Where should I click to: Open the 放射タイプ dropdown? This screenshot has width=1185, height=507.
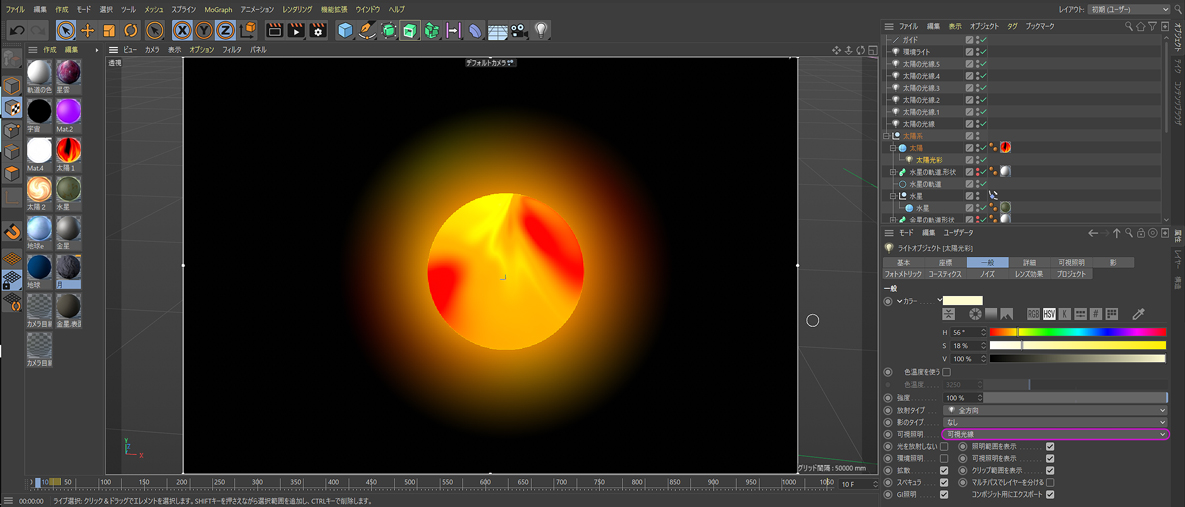pos(1056,410)
